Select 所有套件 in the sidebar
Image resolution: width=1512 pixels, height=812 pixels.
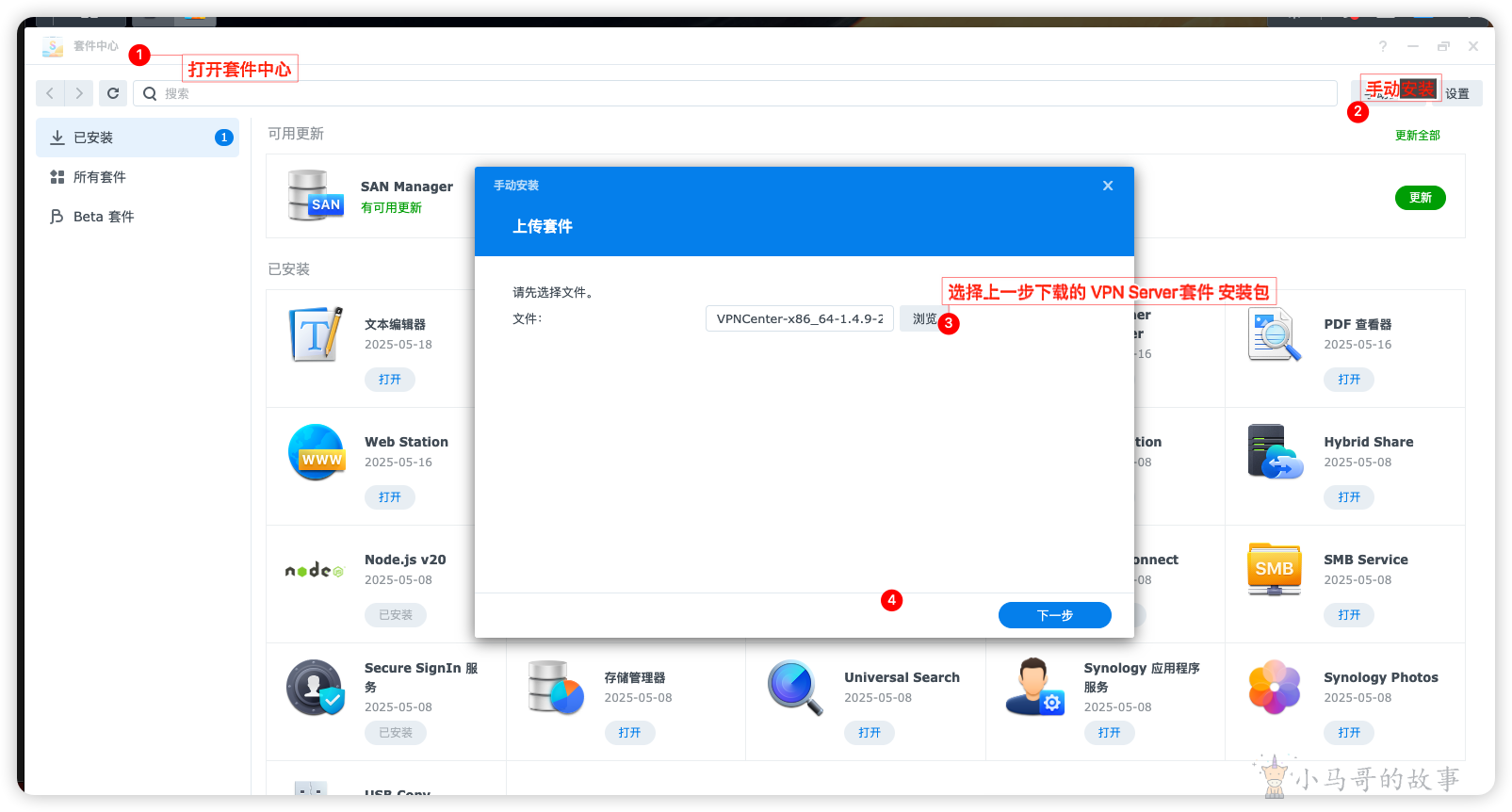[138, 177]
